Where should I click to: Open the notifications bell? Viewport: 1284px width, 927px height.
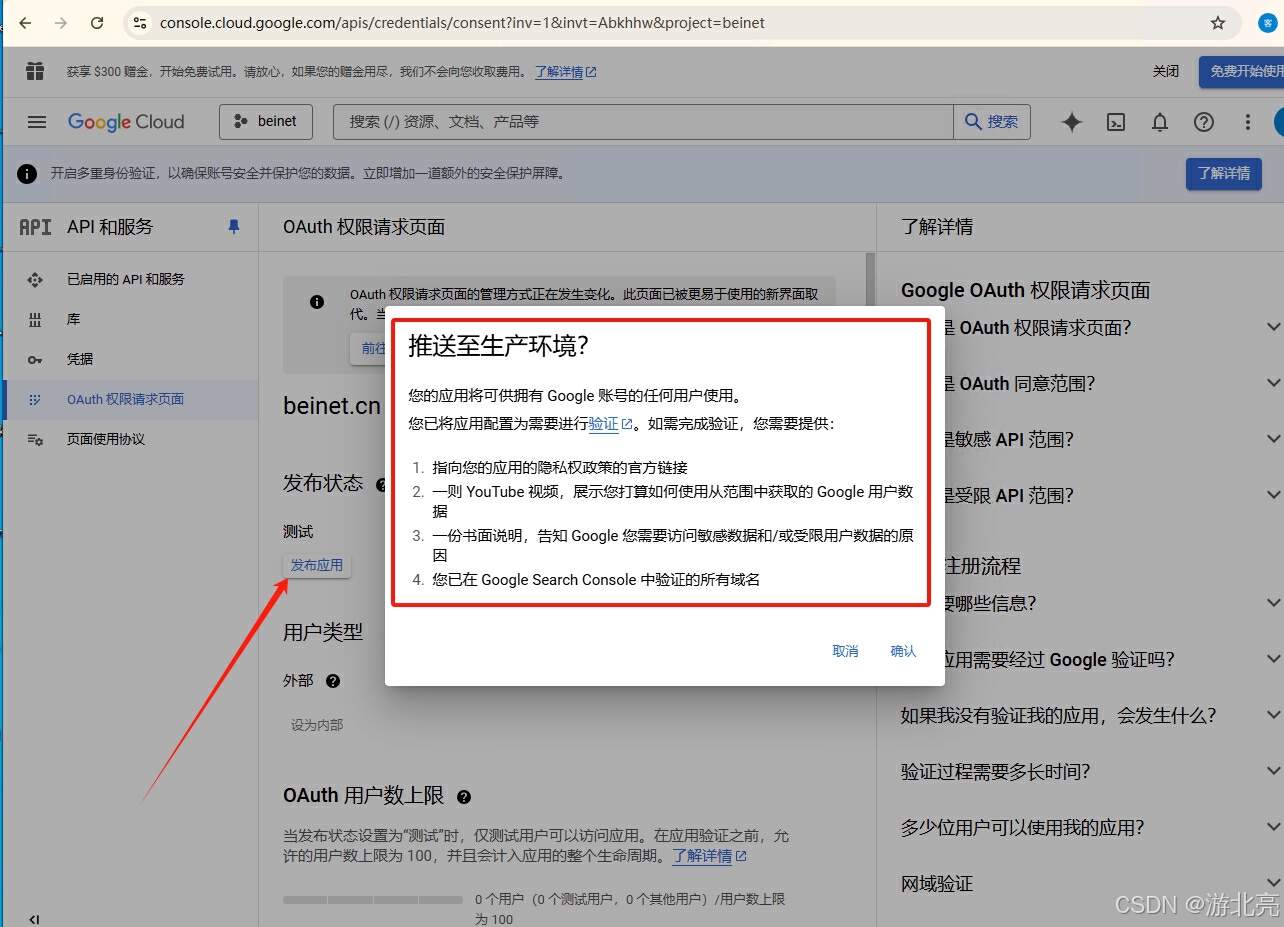[1160, 122]
